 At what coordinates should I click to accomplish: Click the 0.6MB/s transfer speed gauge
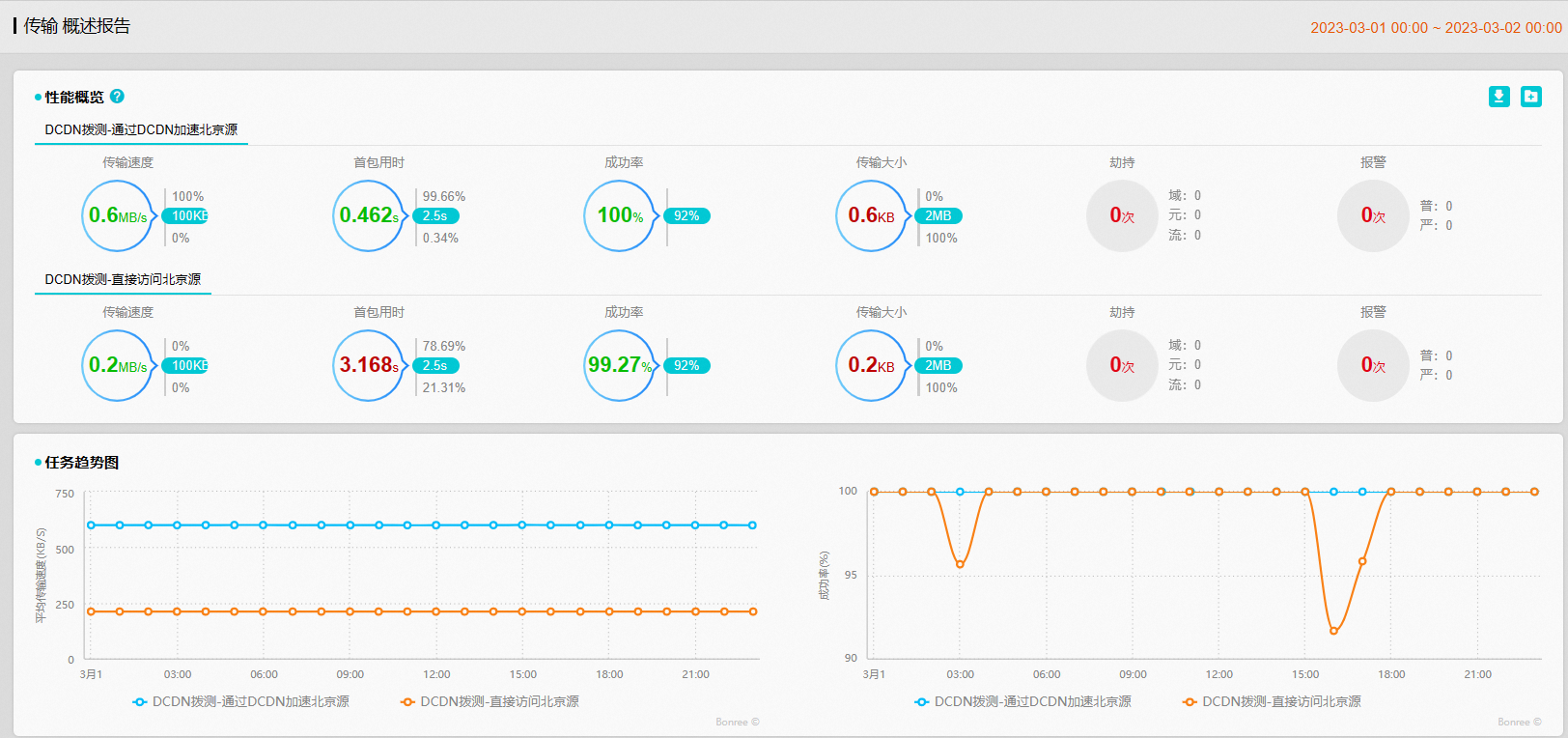pyautogui.click(x=118, y=215)
